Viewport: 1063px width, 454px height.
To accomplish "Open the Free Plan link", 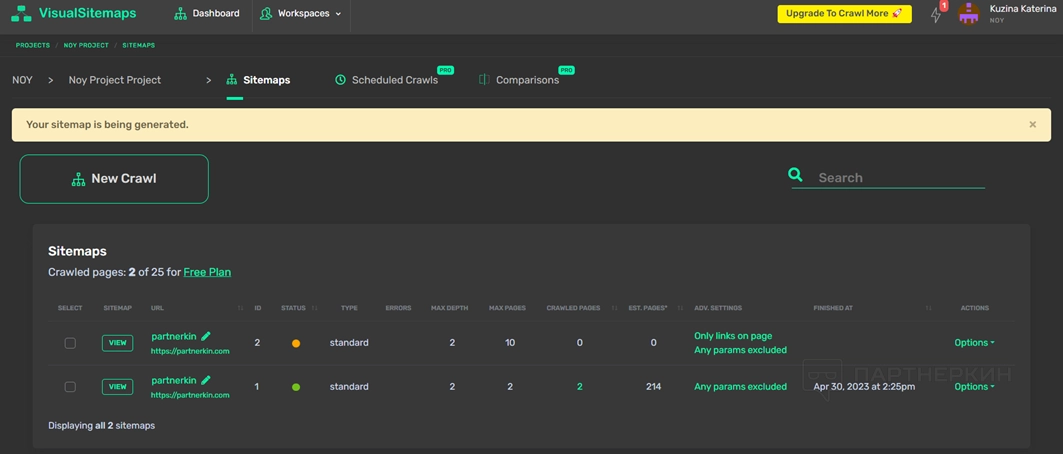I will (x=207, y=272).
